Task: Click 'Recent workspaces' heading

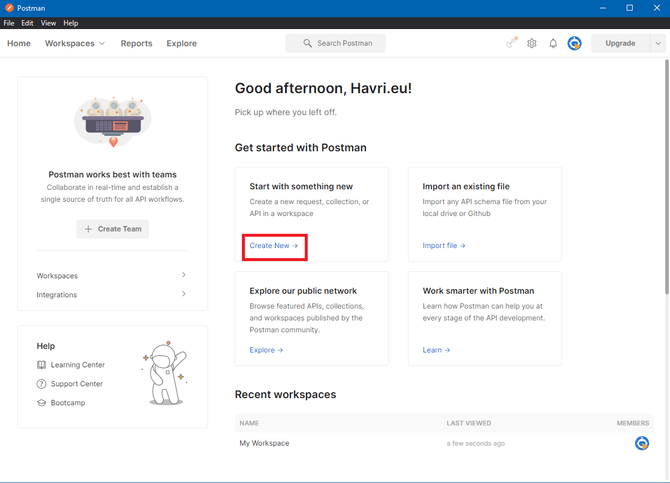Action: [285, 394]
